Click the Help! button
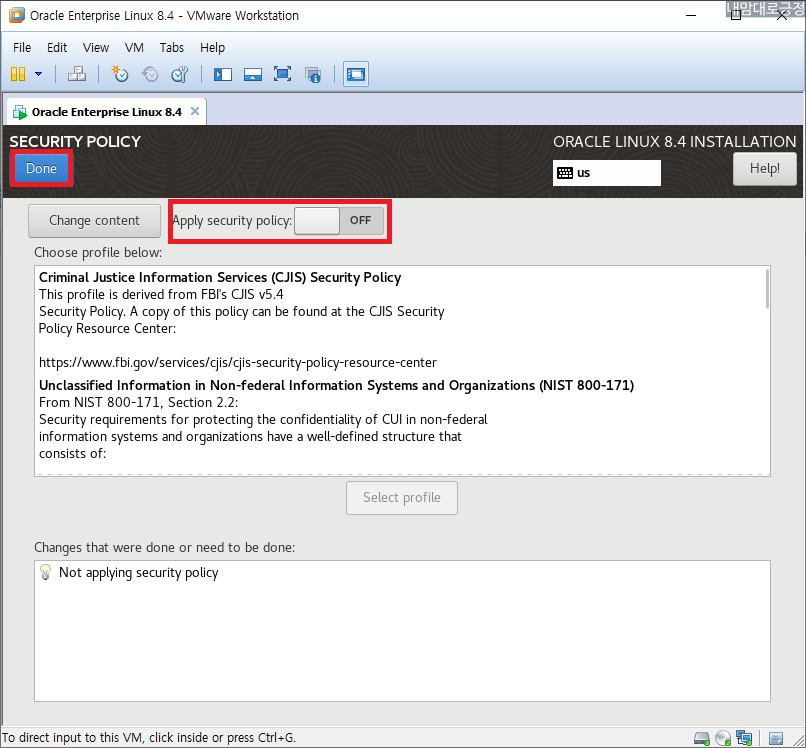The height and width of the screenshot is (748, 806). [764, 169]
